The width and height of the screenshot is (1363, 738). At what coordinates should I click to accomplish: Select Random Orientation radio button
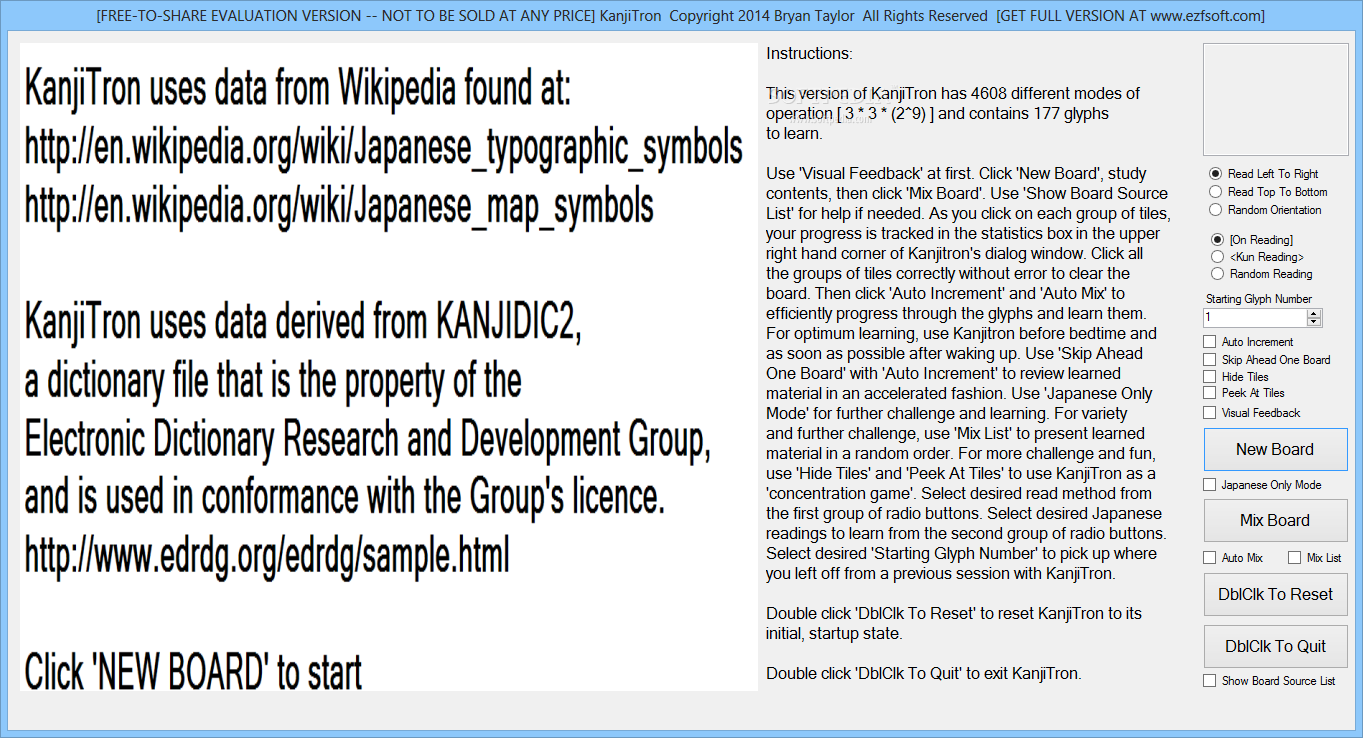tap(1265, 210)
